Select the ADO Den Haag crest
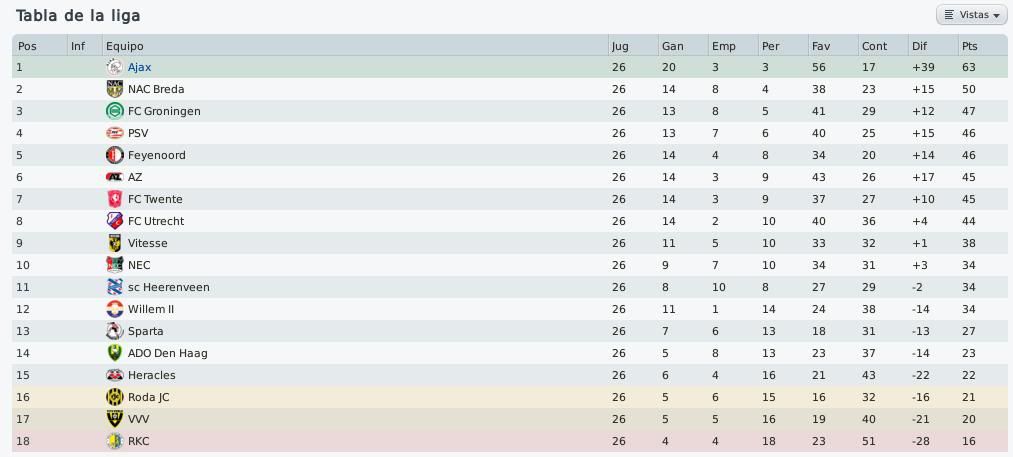 coord(114,352)
